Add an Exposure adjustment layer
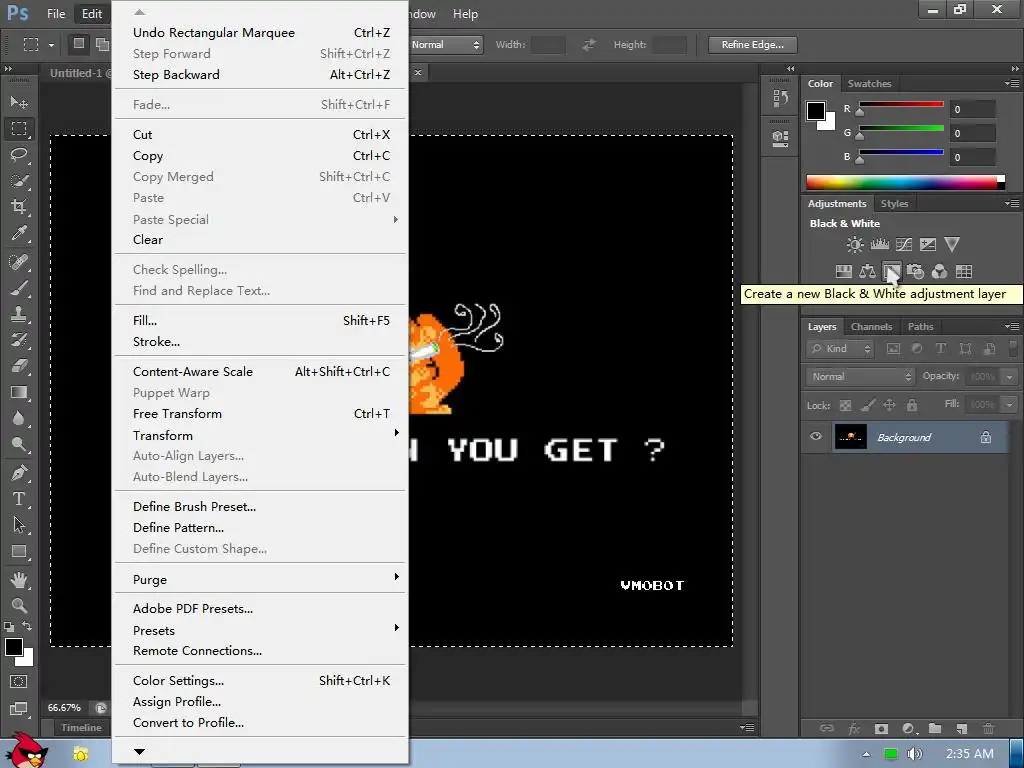 point(927,245)
